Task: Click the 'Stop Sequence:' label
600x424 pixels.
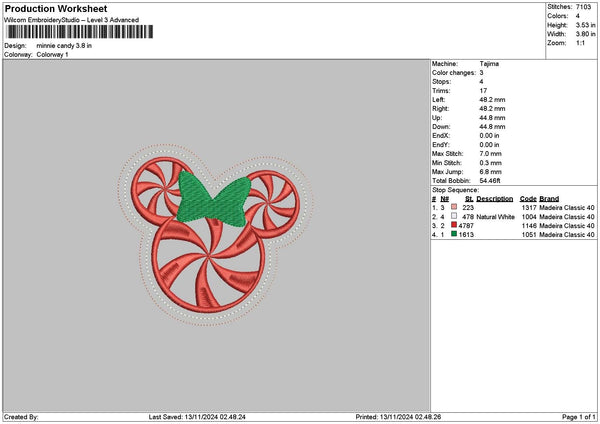Action: [455, 190]
